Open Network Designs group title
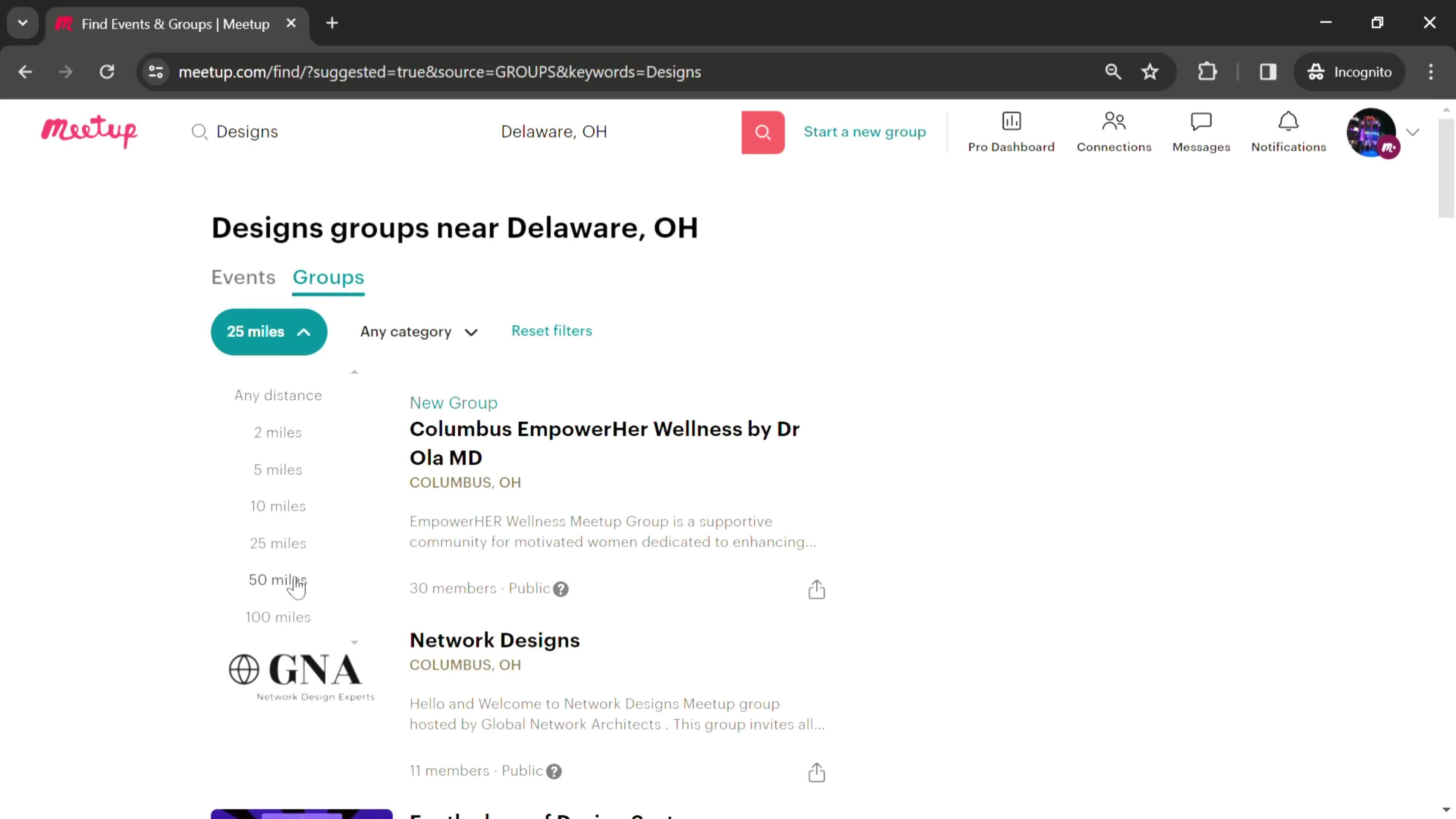This screenshot has height=819, width=1456. coord(494,640)
